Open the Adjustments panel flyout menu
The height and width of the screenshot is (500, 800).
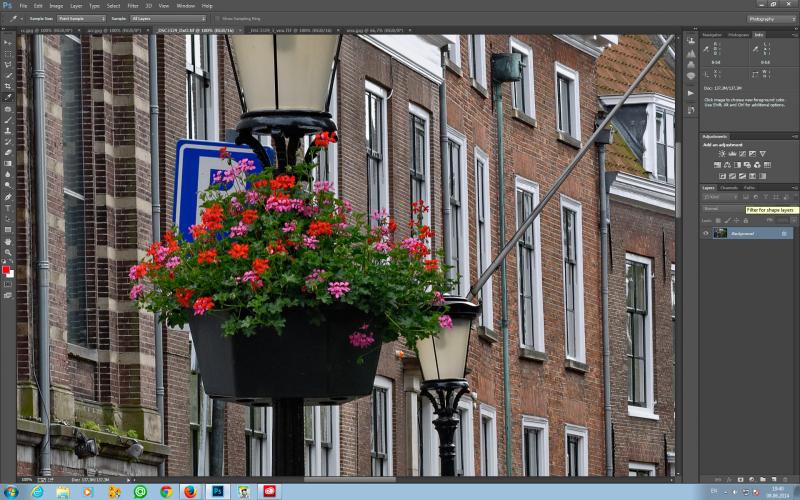[795, 137]
